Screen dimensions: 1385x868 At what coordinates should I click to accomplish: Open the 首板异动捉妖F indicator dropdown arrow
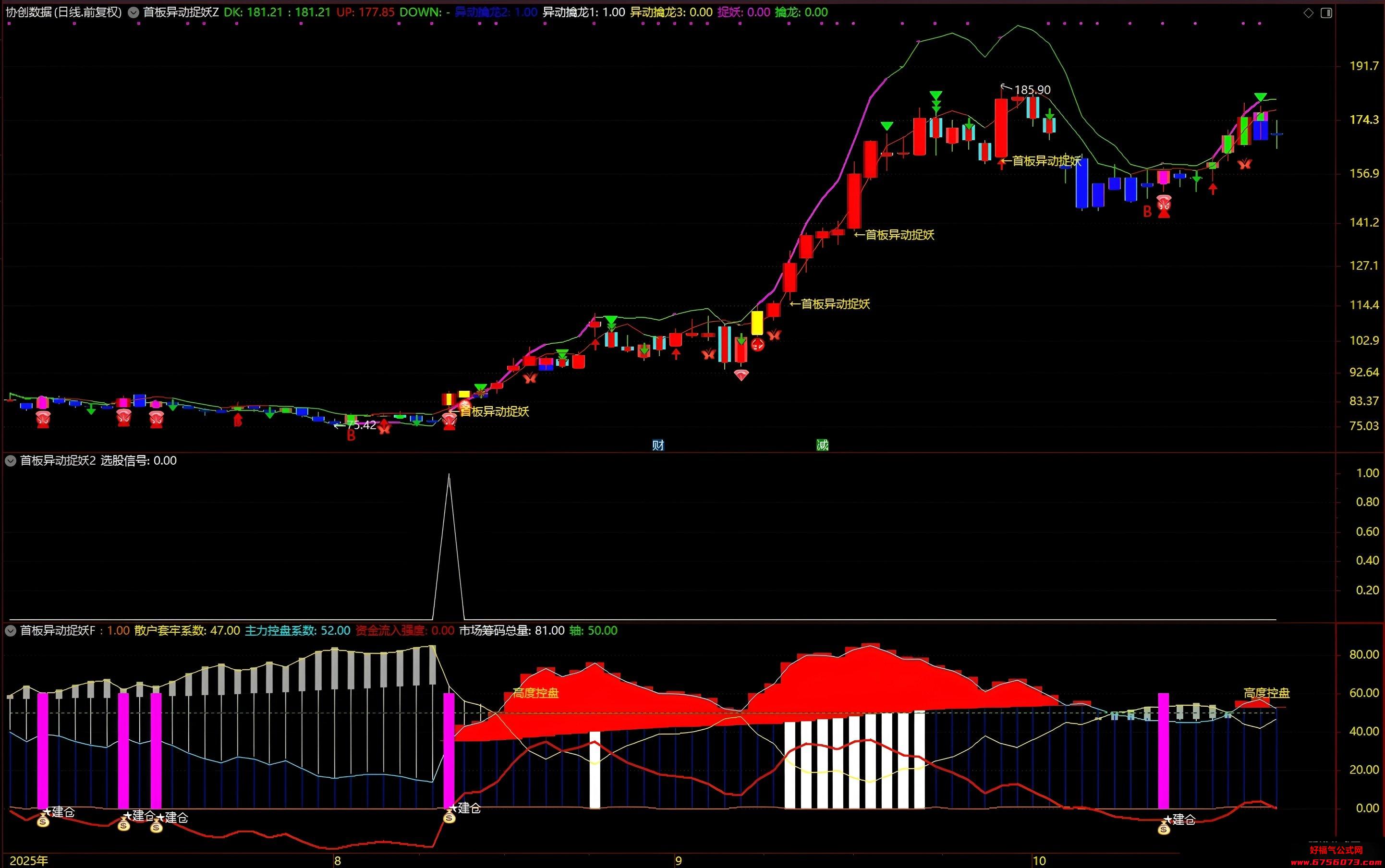[x=11, y=630]
